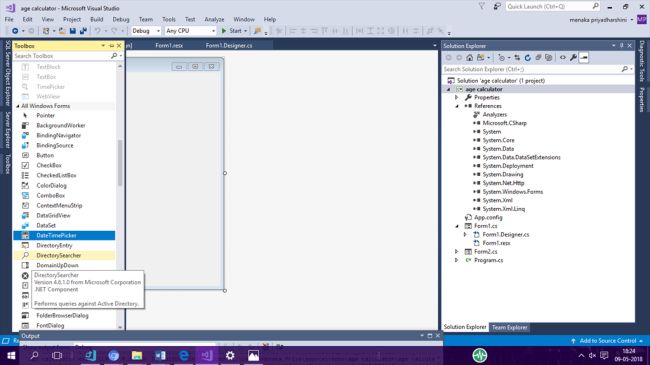This screenshot has width=650, height=365.
Task: Click Sync with Active Document icon
Action: pos(517,58)
